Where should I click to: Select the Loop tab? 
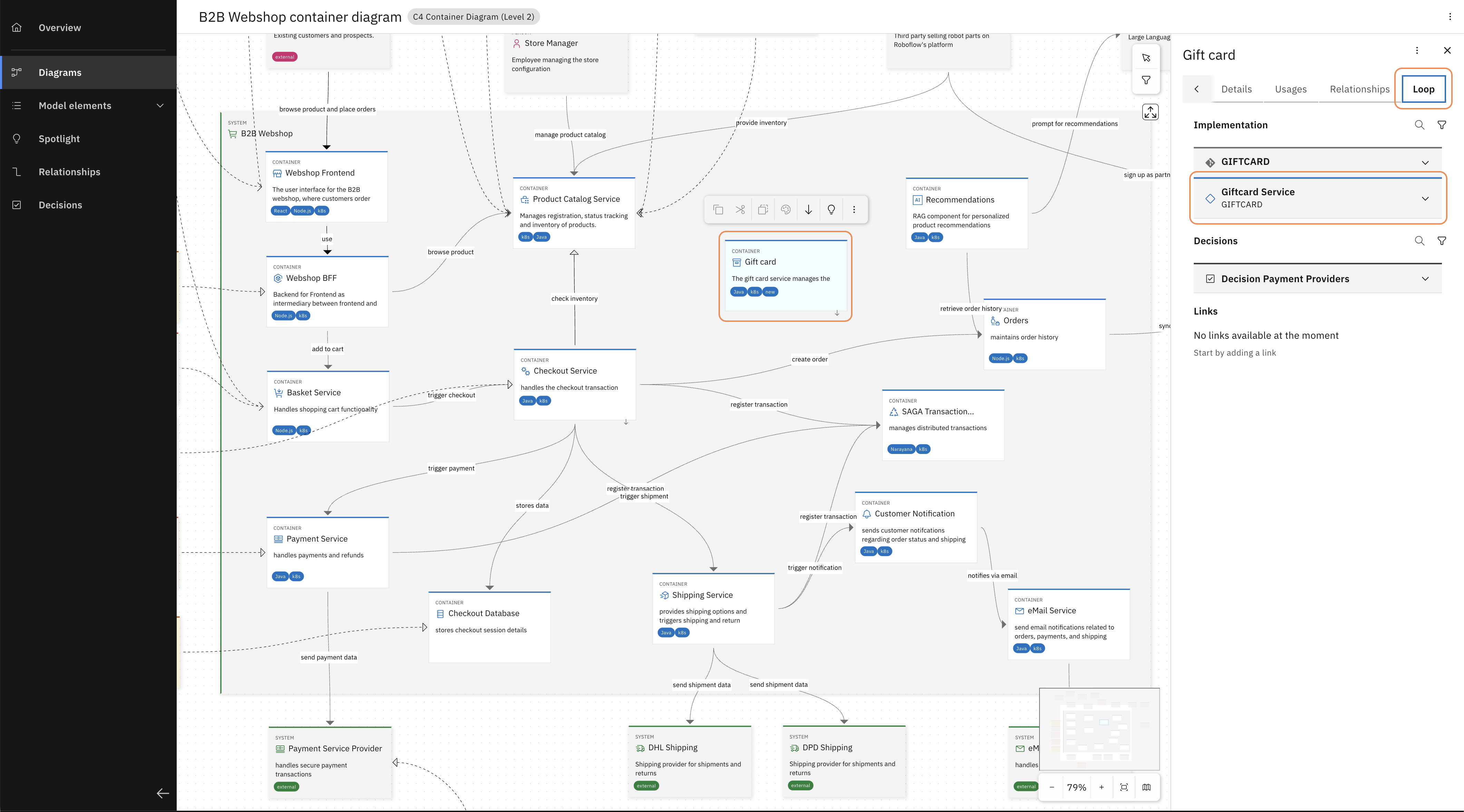(1423, 89)
